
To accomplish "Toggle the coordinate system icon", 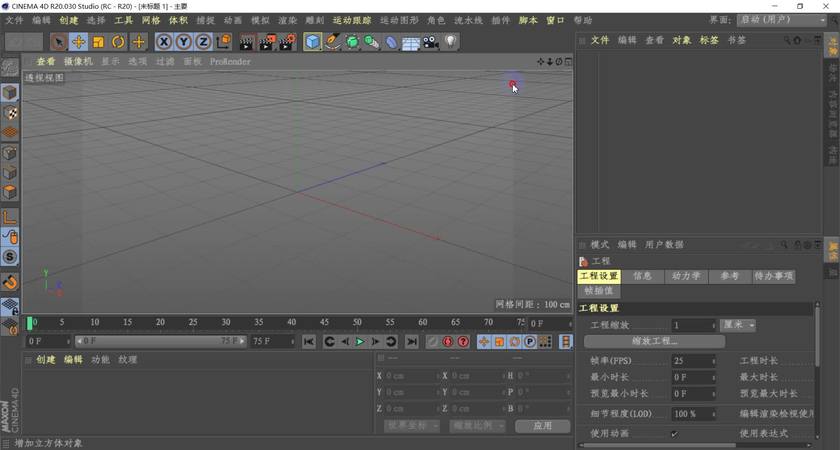I will (x=223, y=42).
